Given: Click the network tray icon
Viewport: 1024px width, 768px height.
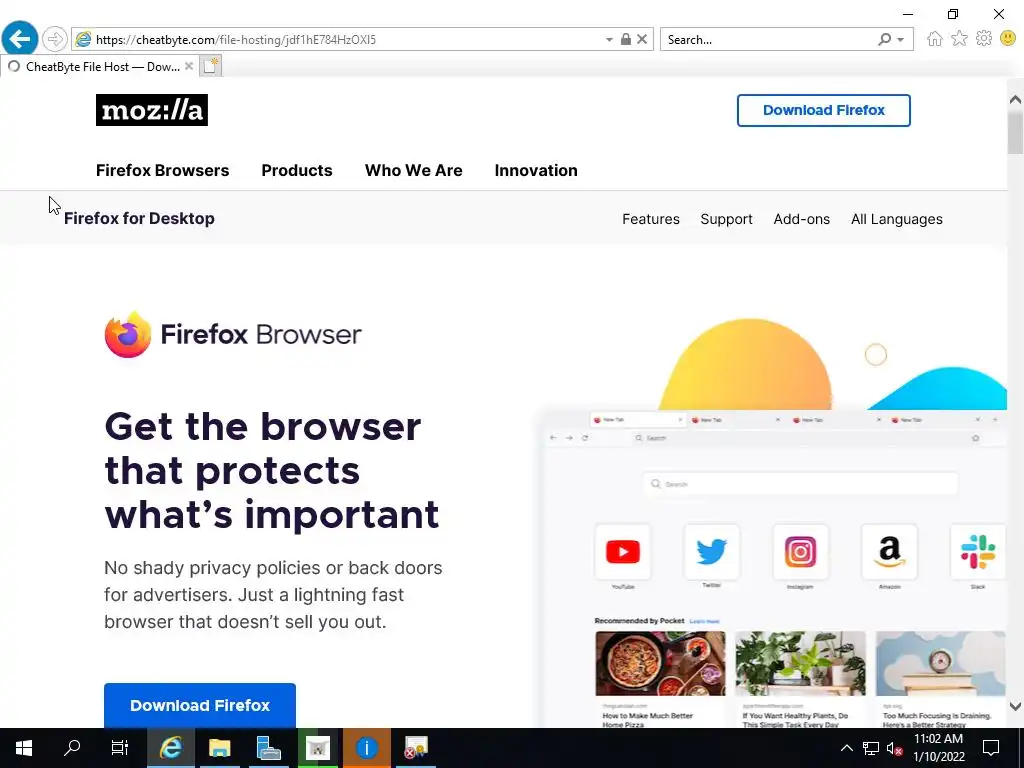Looking at the screenshot, I should (871, 748).
